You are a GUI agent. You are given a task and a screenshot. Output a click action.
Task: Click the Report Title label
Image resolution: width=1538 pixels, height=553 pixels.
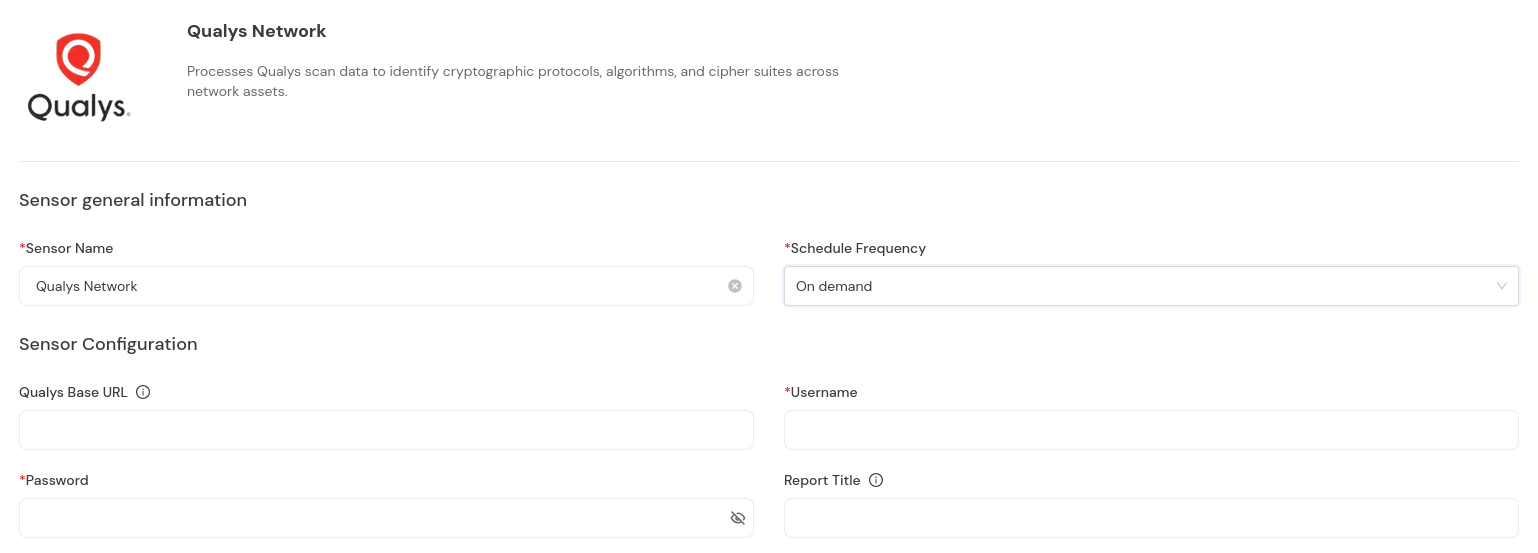(x=822, y=480)
